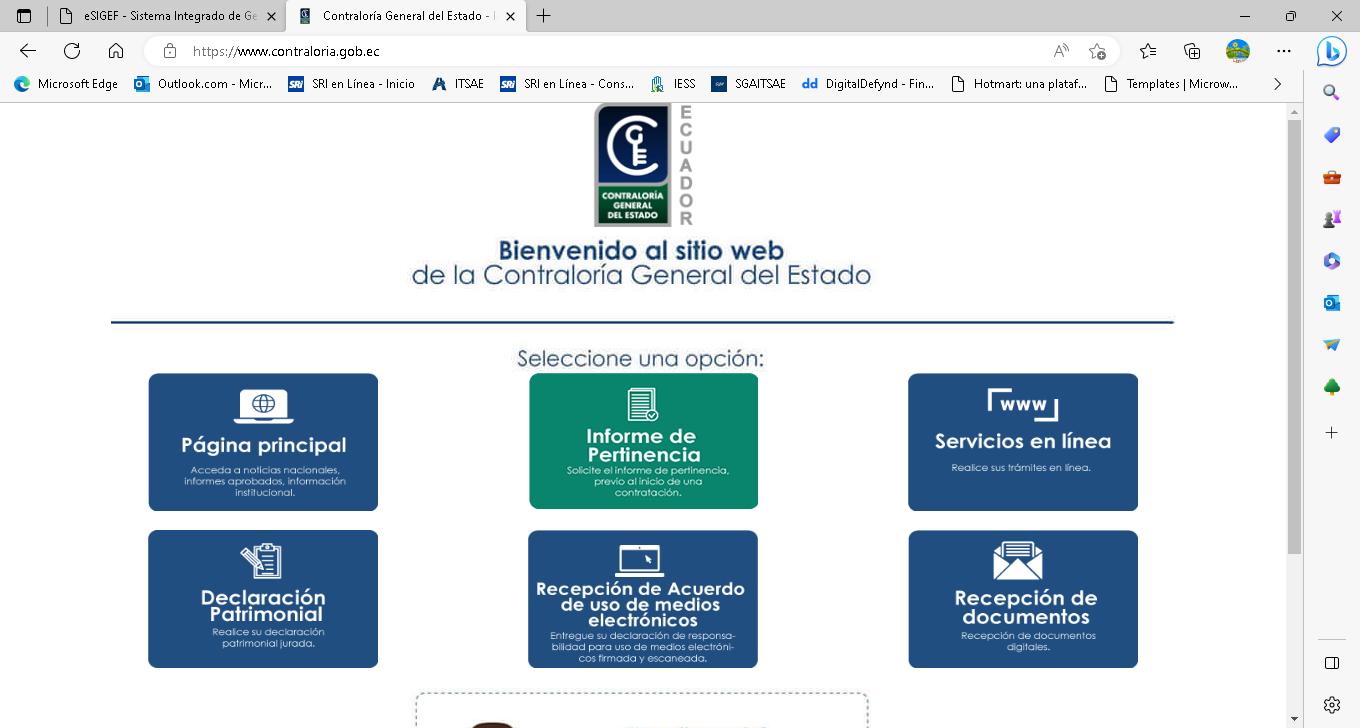
Task: Open the Edge settings and more menu
Action: [1284, 51]
